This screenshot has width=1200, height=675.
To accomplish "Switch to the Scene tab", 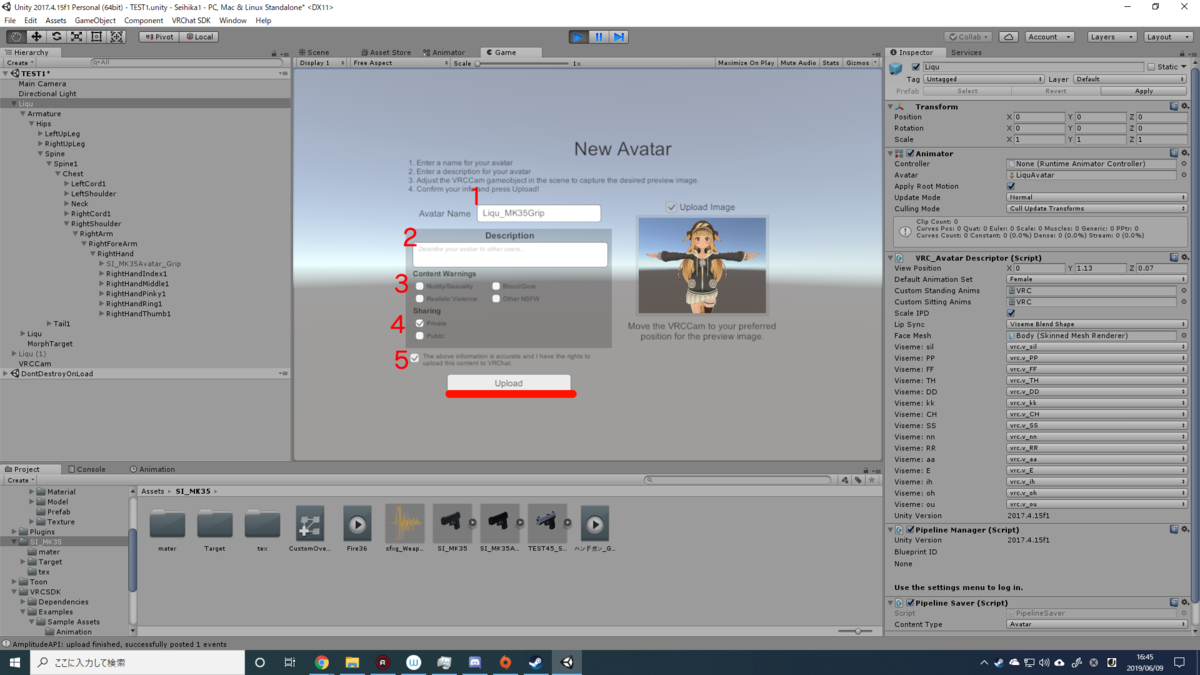I will [x=314, y=52].
